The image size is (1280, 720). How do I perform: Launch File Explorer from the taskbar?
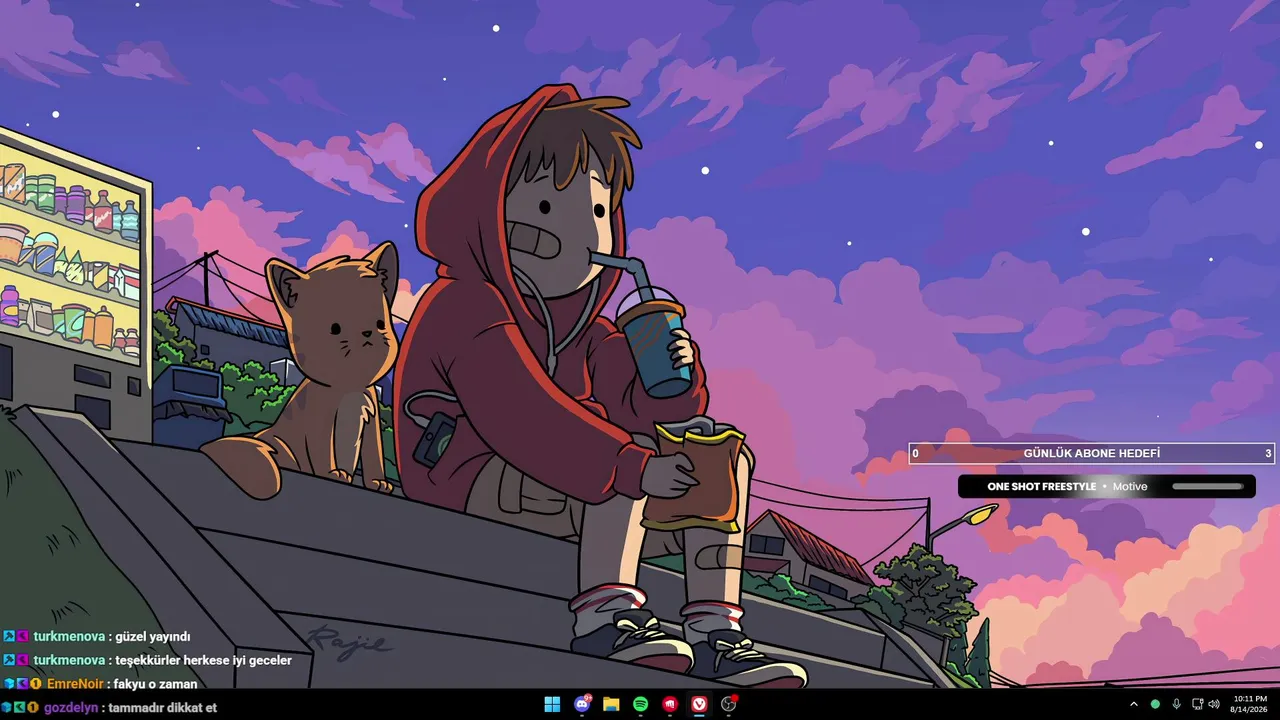pos(611,704)
